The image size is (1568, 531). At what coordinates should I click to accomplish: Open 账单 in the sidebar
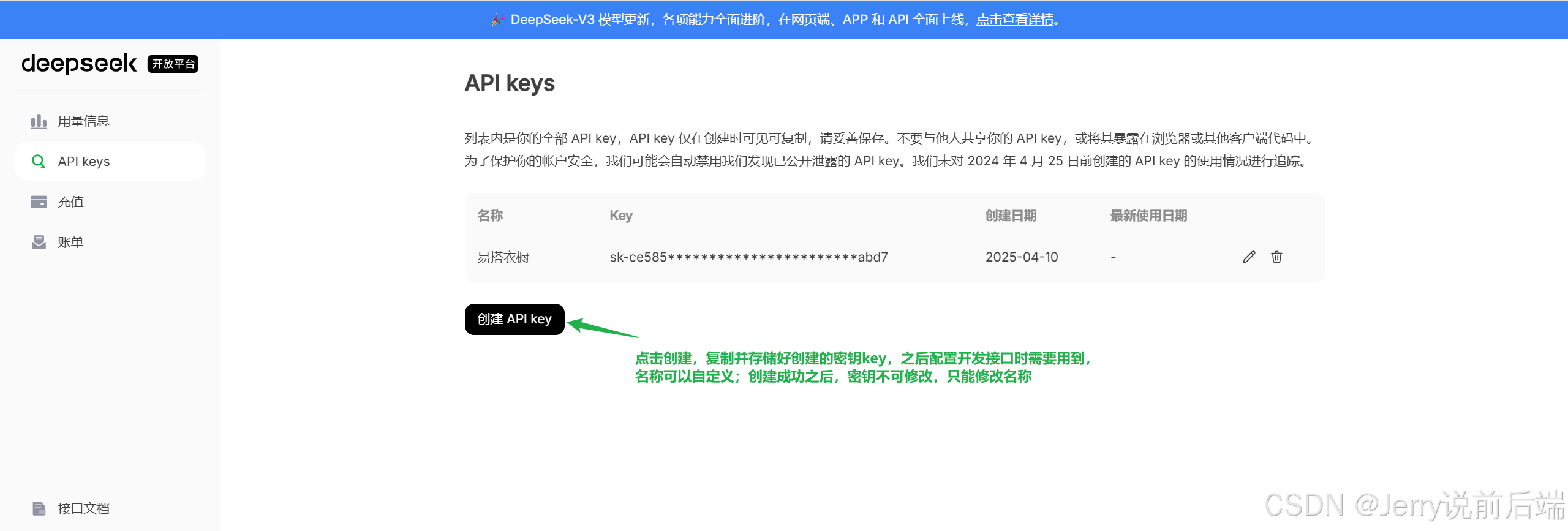pyautogui.click(x=110, y=243)
